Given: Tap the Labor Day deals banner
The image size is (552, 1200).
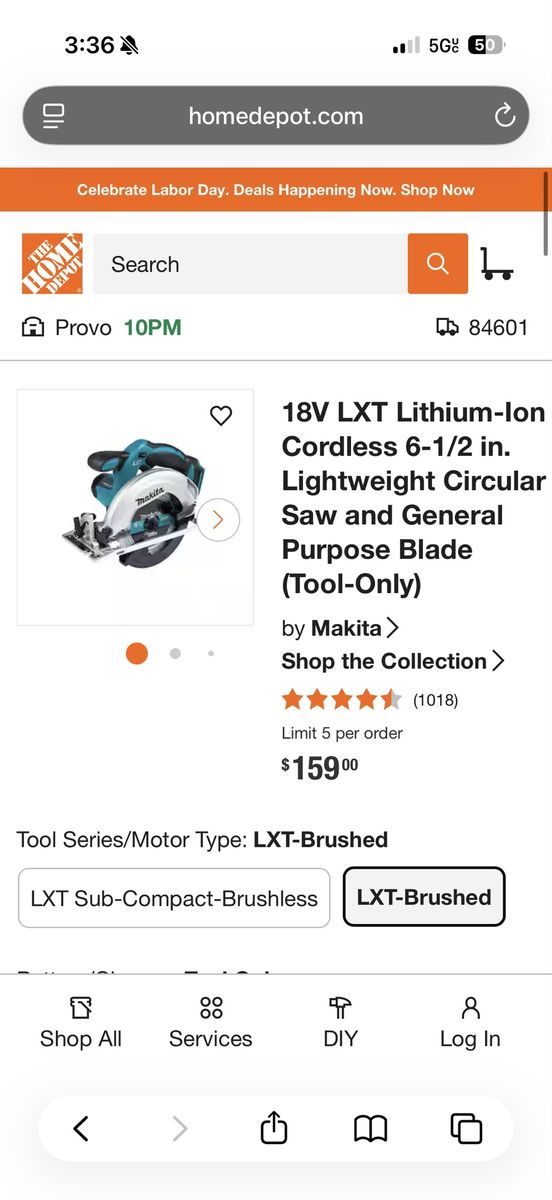Looking at the screenshot, I should [x=276, y=190].
